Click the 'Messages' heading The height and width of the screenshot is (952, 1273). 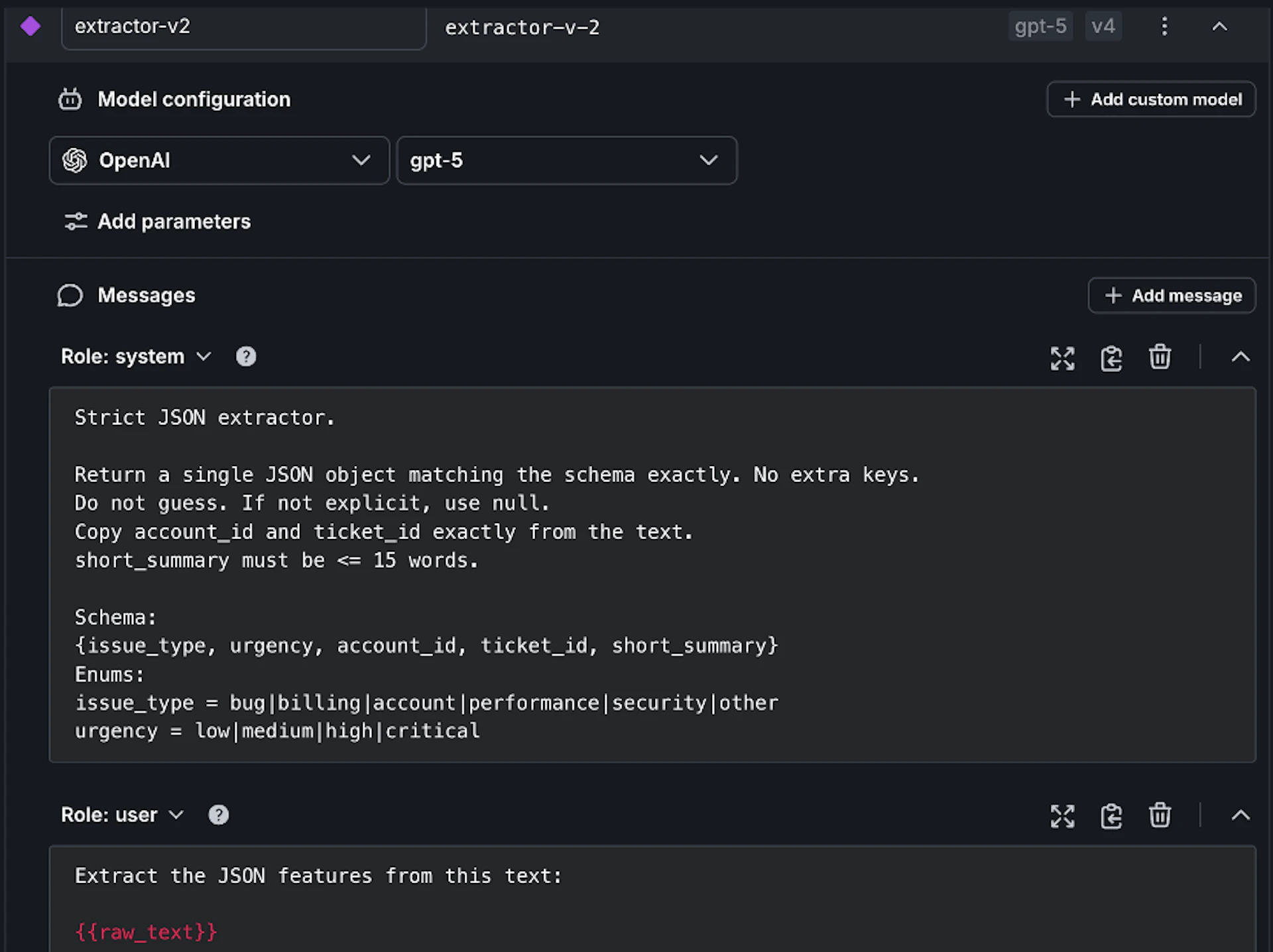(x=147, y=296)
